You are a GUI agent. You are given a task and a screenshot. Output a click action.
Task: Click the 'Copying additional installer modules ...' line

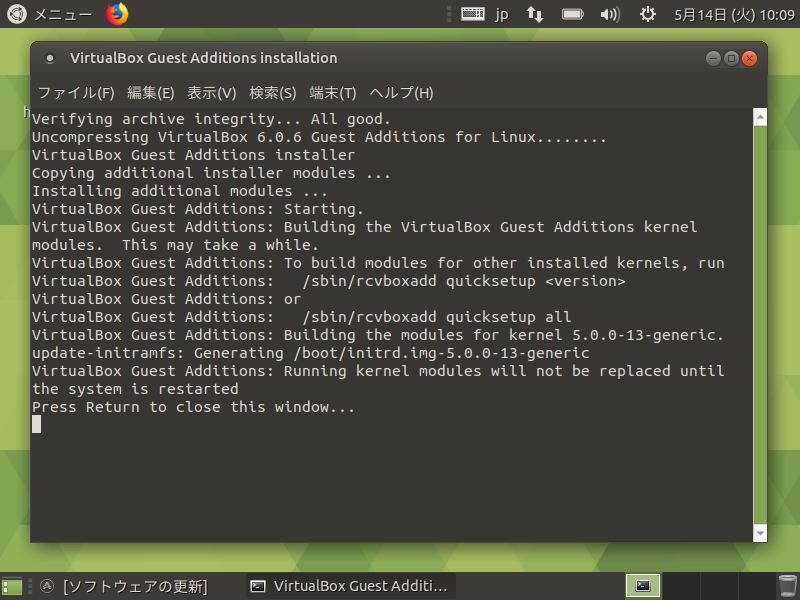211,173
